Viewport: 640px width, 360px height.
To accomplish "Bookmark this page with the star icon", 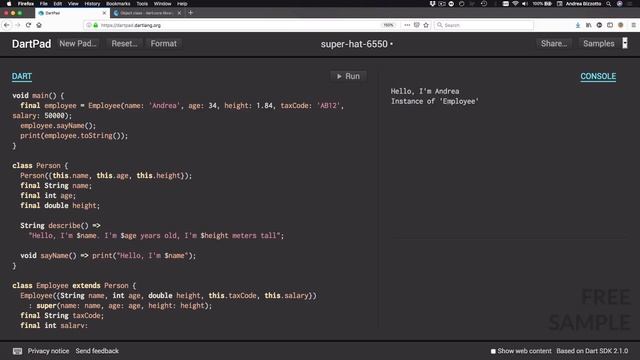I will click(x=426, y=25).
